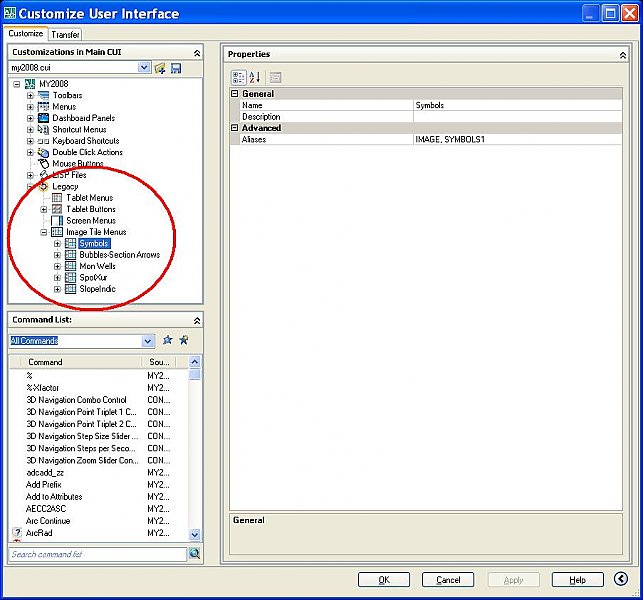Collapse the Advanced property category
Viewport: 643px width, 600px height.
coord(235,128)
